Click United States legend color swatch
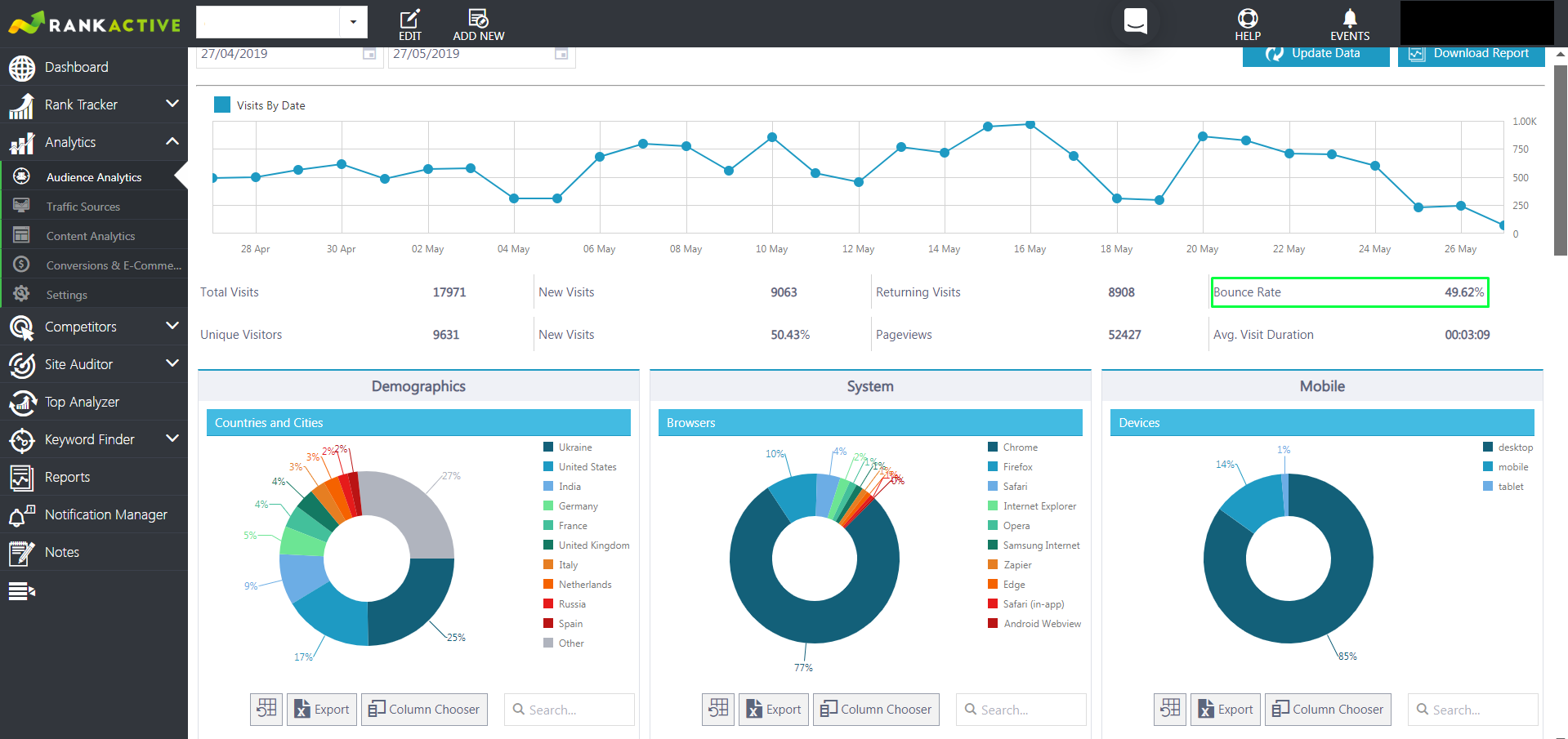The width and height of the screenshot is (1568, 739). tap(548, 467)
